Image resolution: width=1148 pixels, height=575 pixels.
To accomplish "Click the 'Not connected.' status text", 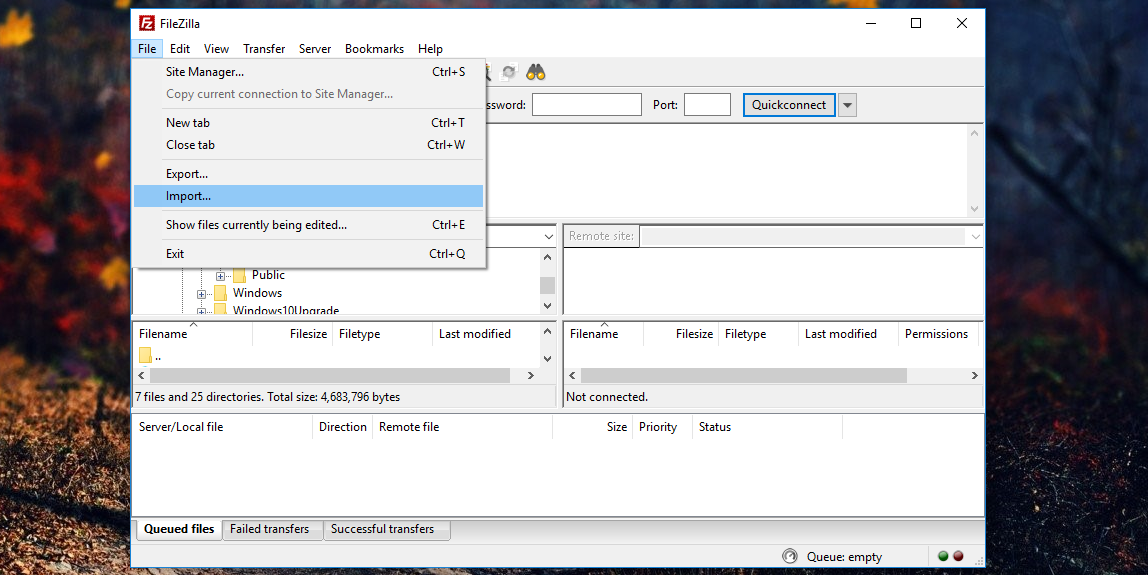I will pos(607,397).
